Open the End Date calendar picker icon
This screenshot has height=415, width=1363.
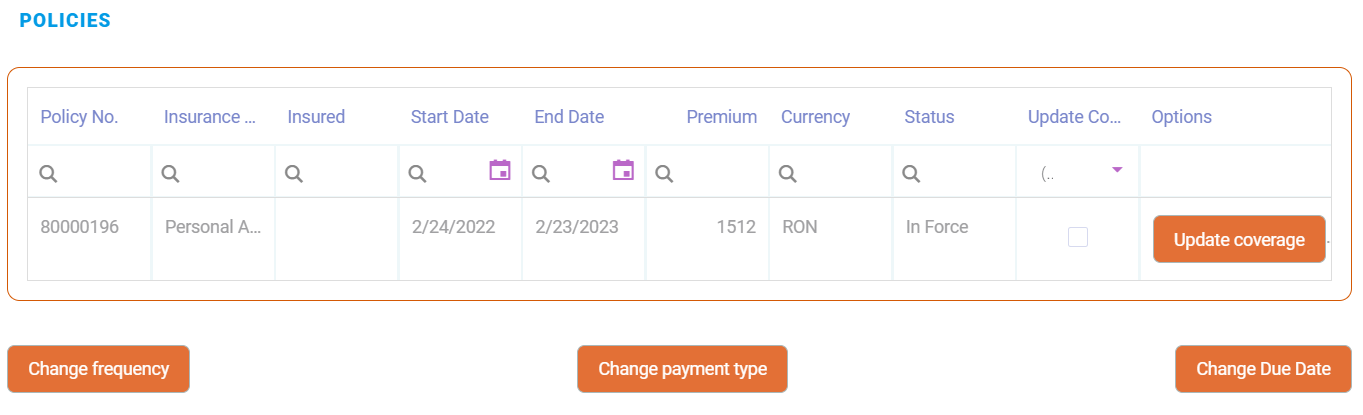[x=623, y=170]
